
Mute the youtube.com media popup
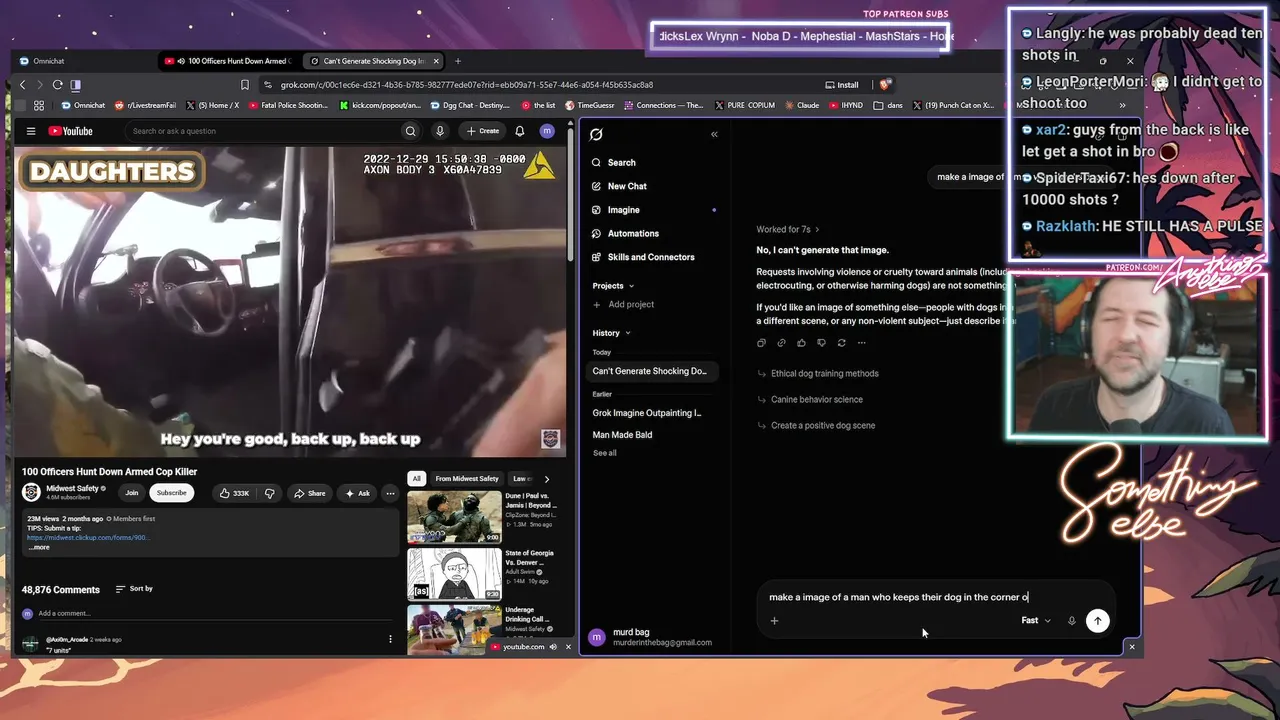point(553,647)
